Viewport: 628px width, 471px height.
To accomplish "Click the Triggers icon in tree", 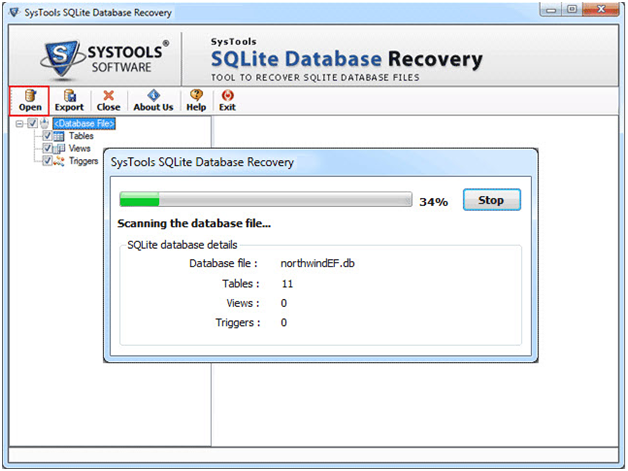I will click(59, 160).
